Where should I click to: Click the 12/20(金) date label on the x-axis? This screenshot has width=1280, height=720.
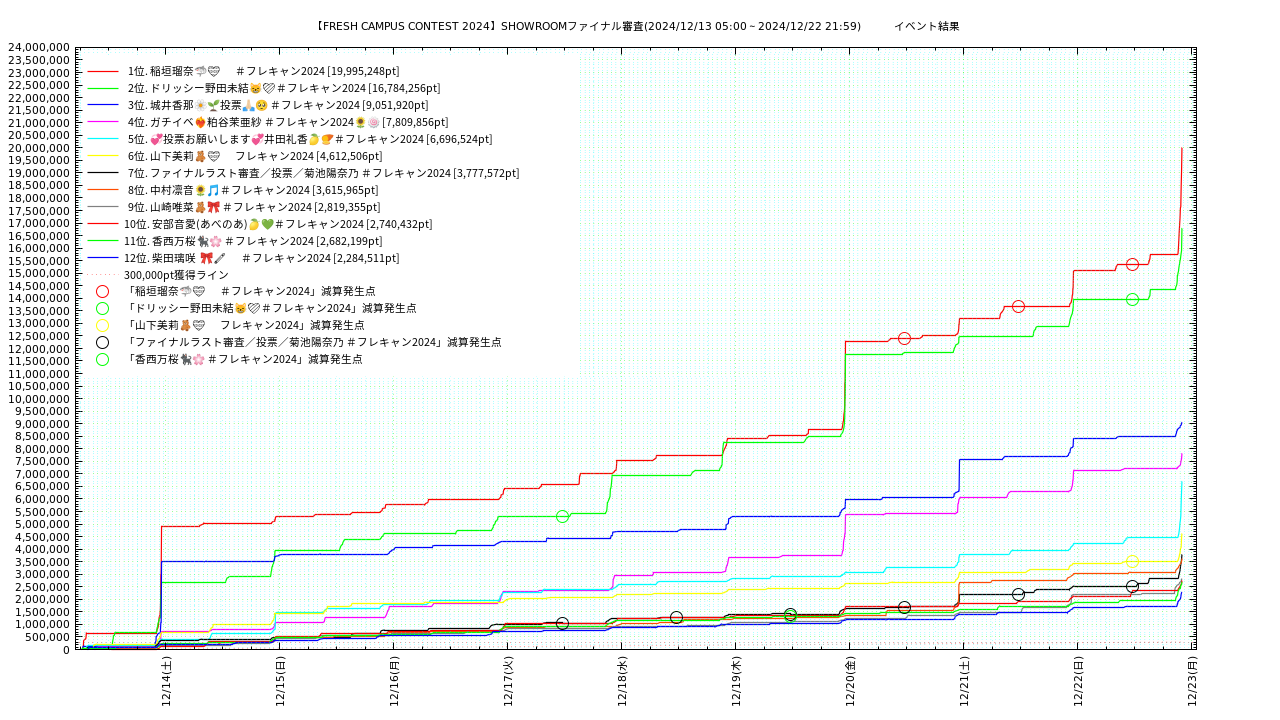coord(850,682)
